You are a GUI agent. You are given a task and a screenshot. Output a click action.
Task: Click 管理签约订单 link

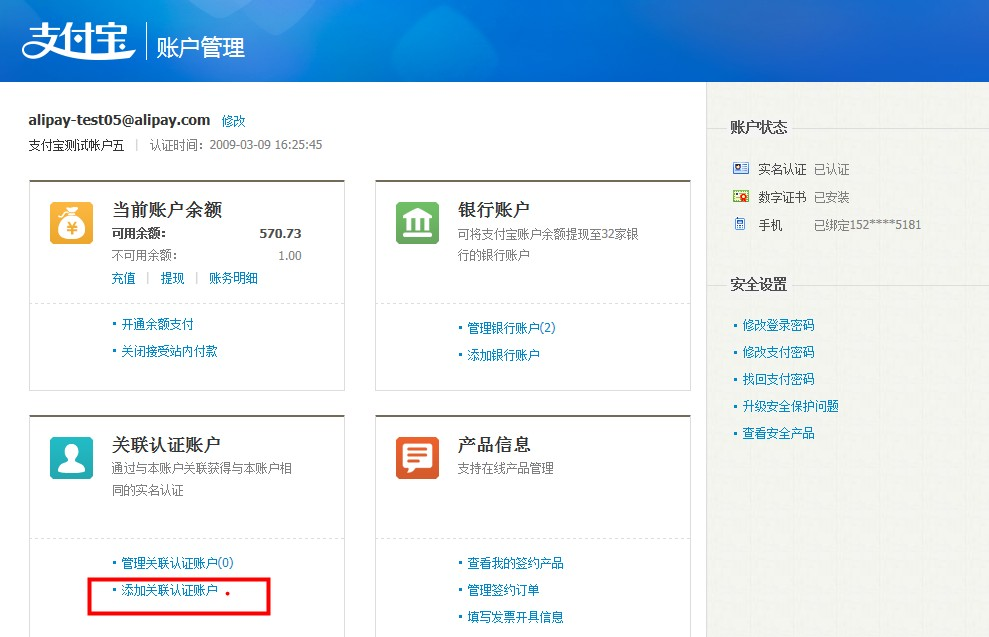point(503,590)
